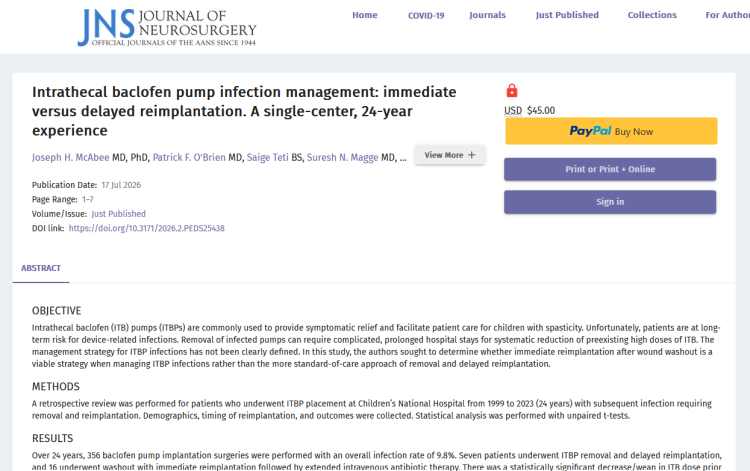Expand author list with View More
Screen dimensions: 750x471
pyautogui.click(x=450, y=155)
